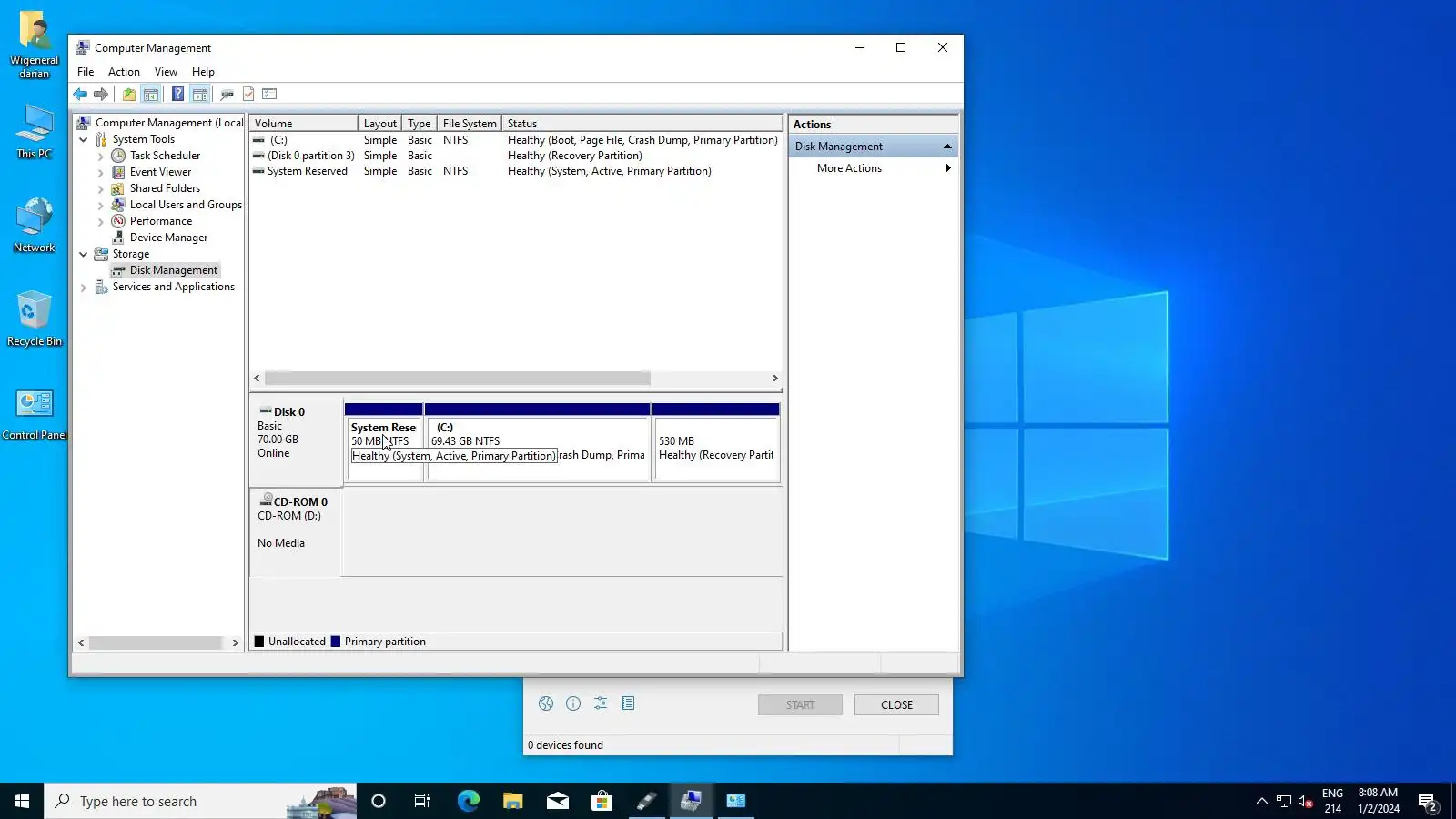The height and width of the screenshot is (819, 1456).
Task: Open Microsoft Edge from the taskbar
Action: (468, 801)
